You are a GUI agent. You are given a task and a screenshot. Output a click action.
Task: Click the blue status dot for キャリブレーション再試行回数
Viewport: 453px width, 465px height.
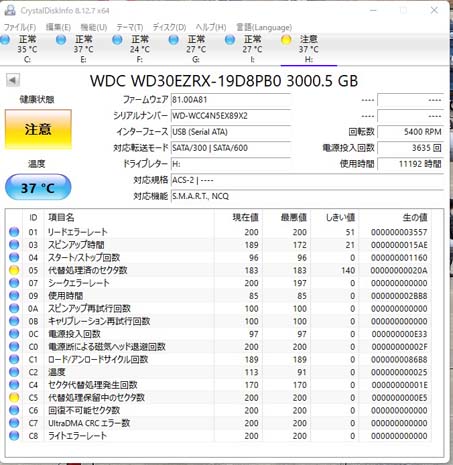[14, 321]
